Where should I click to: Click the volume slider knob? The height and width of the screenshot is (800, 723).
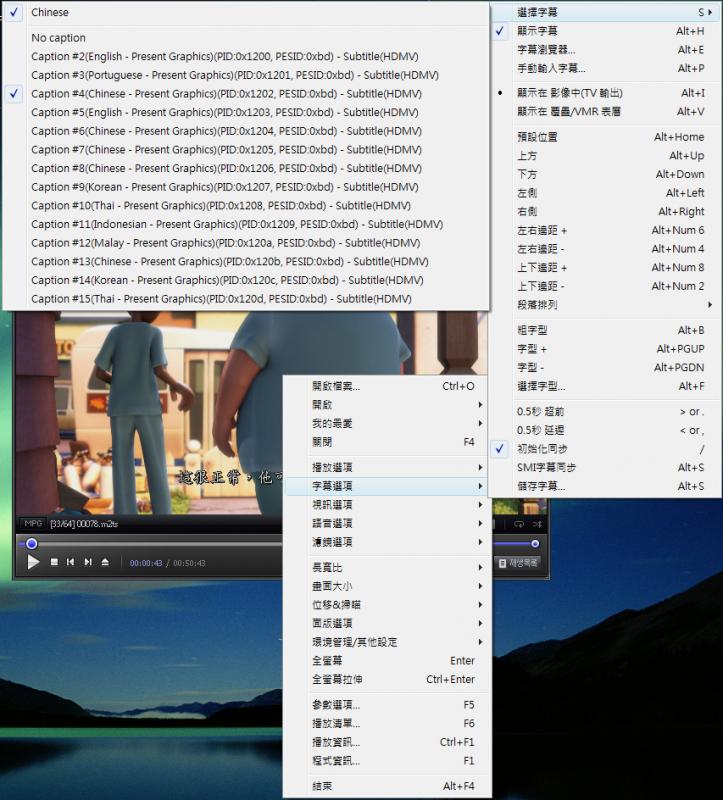[535, 544]
